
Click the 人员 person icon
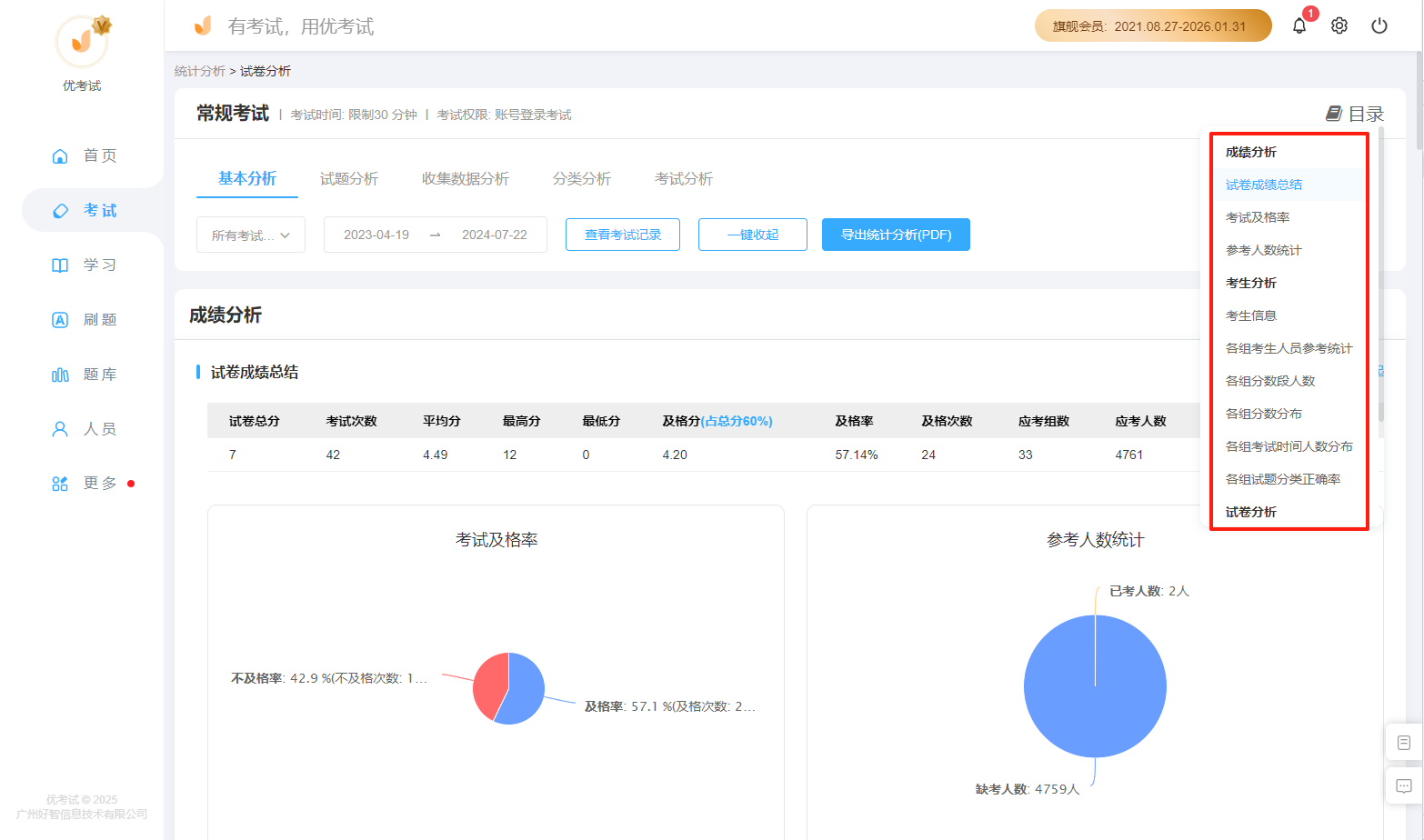pyautogui.click(x=60, y=428)
